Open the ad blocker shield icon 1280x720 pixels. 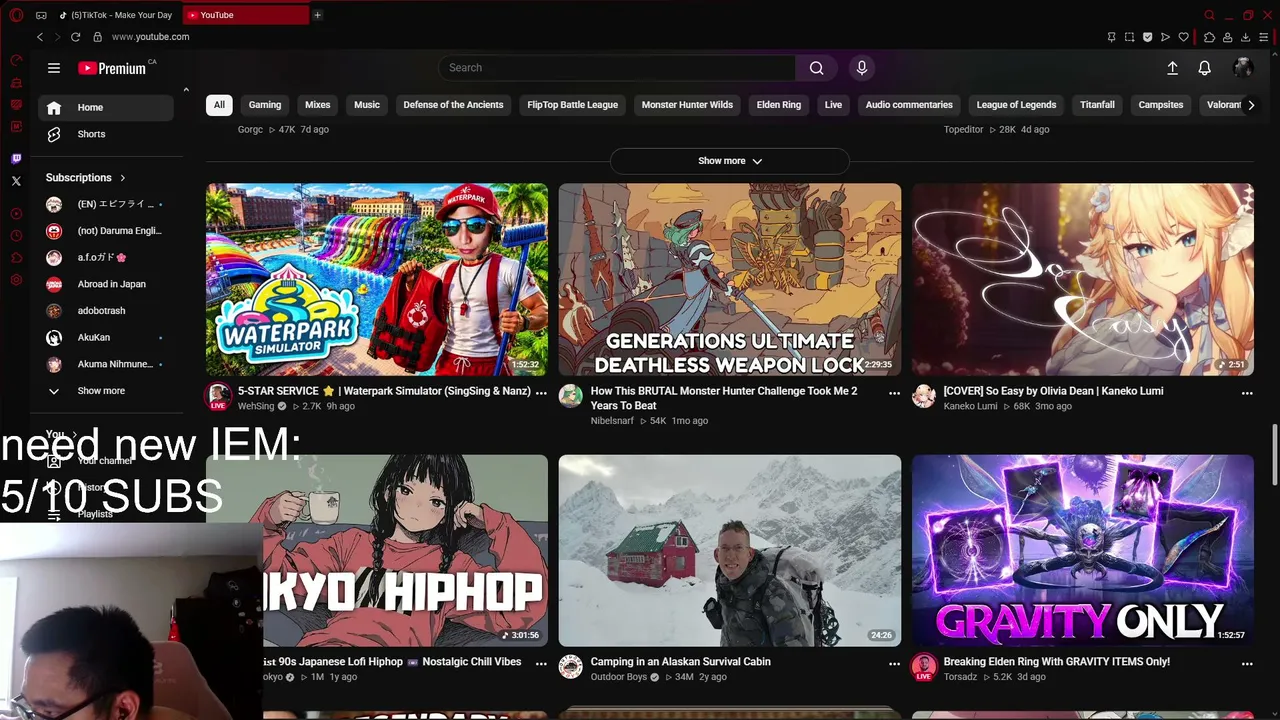click(1147, 37)
